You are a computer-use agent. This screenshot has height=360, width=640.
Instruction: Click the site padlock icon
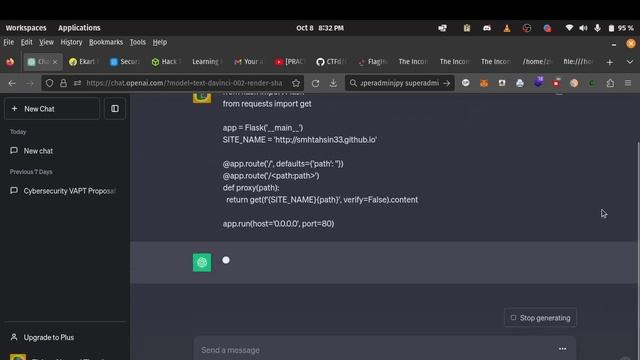point(63,83)
